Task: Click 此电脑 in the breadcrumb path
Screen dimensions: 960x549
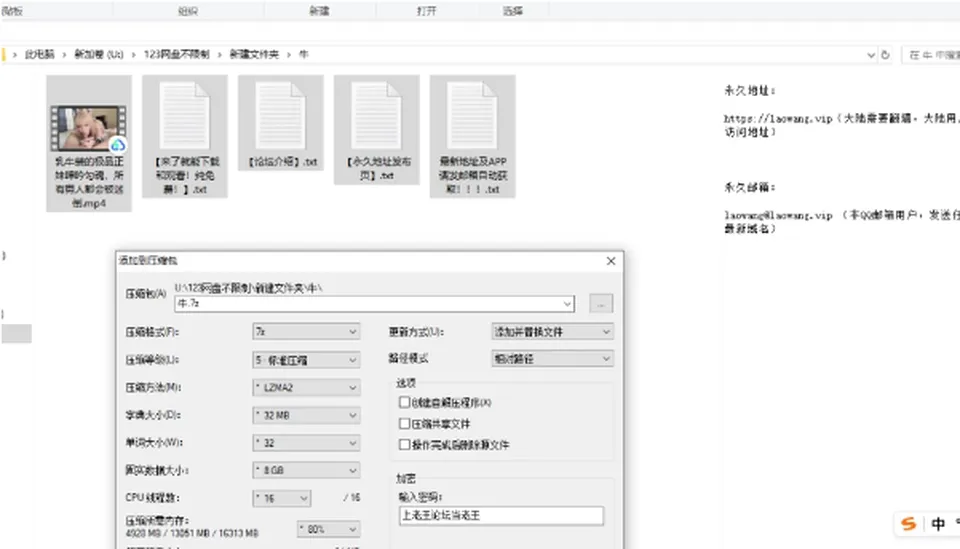Action: coord(40,54)
